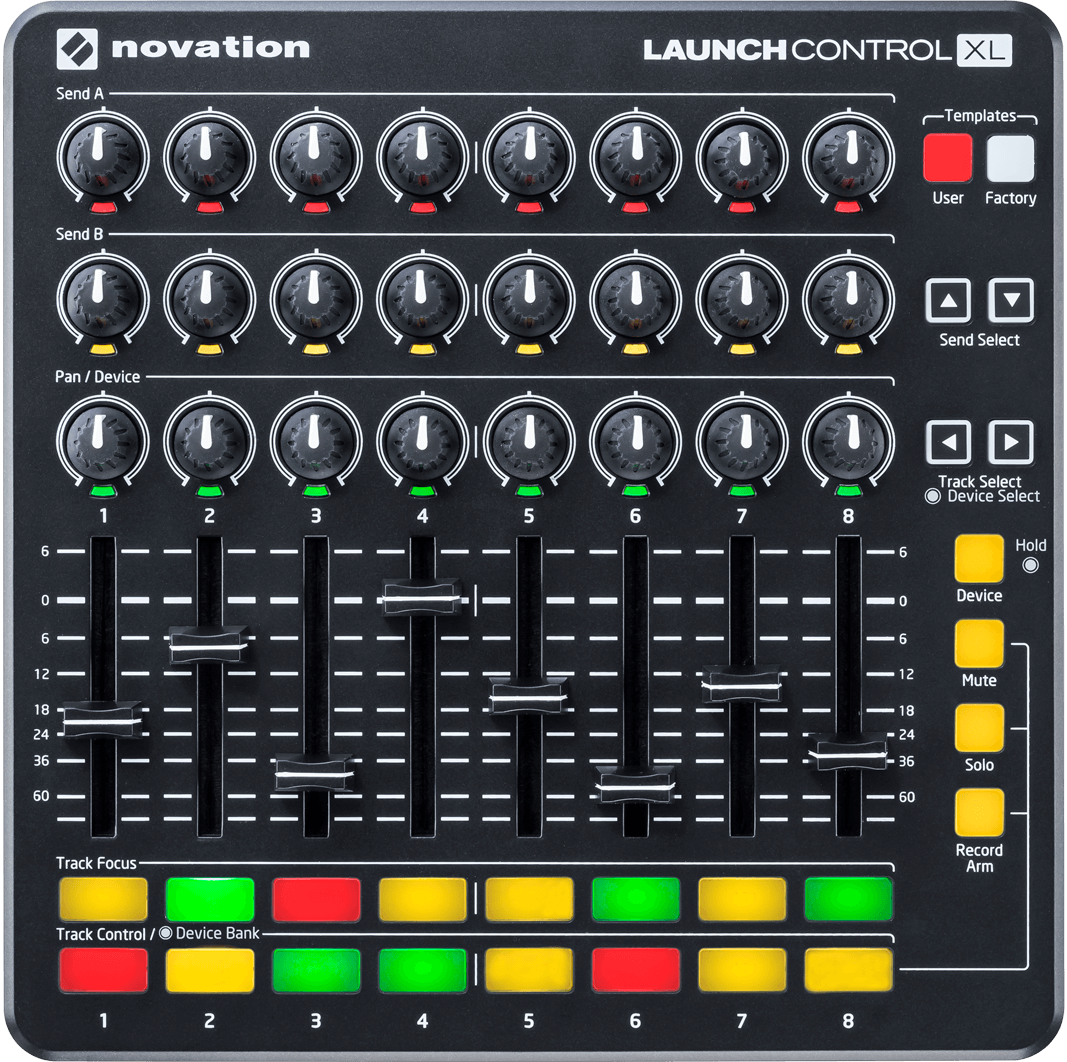Click the Pan/Device knob for channel 4
The image size is (1067, 1062).
pos(422,441)
